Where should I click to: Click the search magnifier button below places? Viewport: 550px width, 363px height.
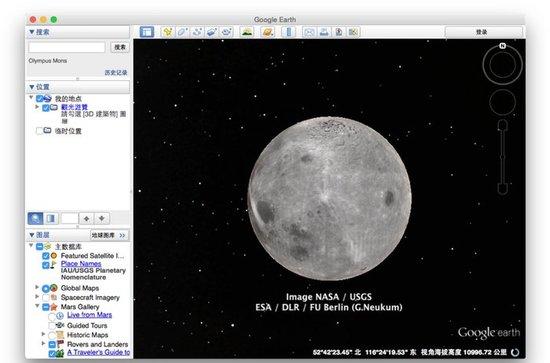click(x=35, y=219)
